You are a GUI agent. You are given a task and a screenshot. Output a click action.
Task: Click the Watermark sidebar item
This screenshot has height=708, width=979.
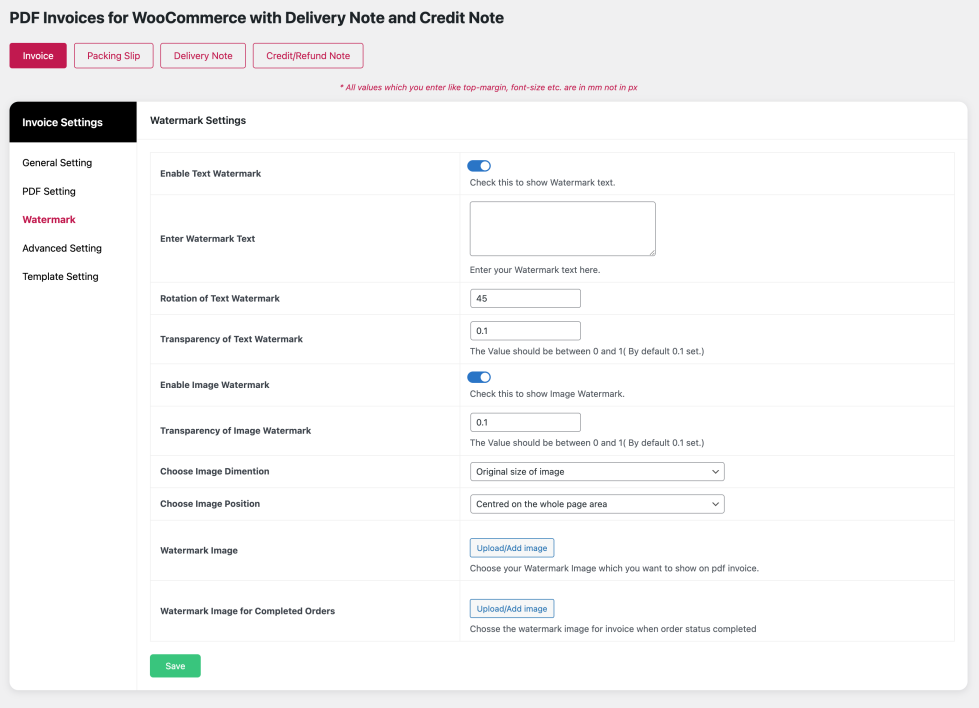[x=49, y=220]
